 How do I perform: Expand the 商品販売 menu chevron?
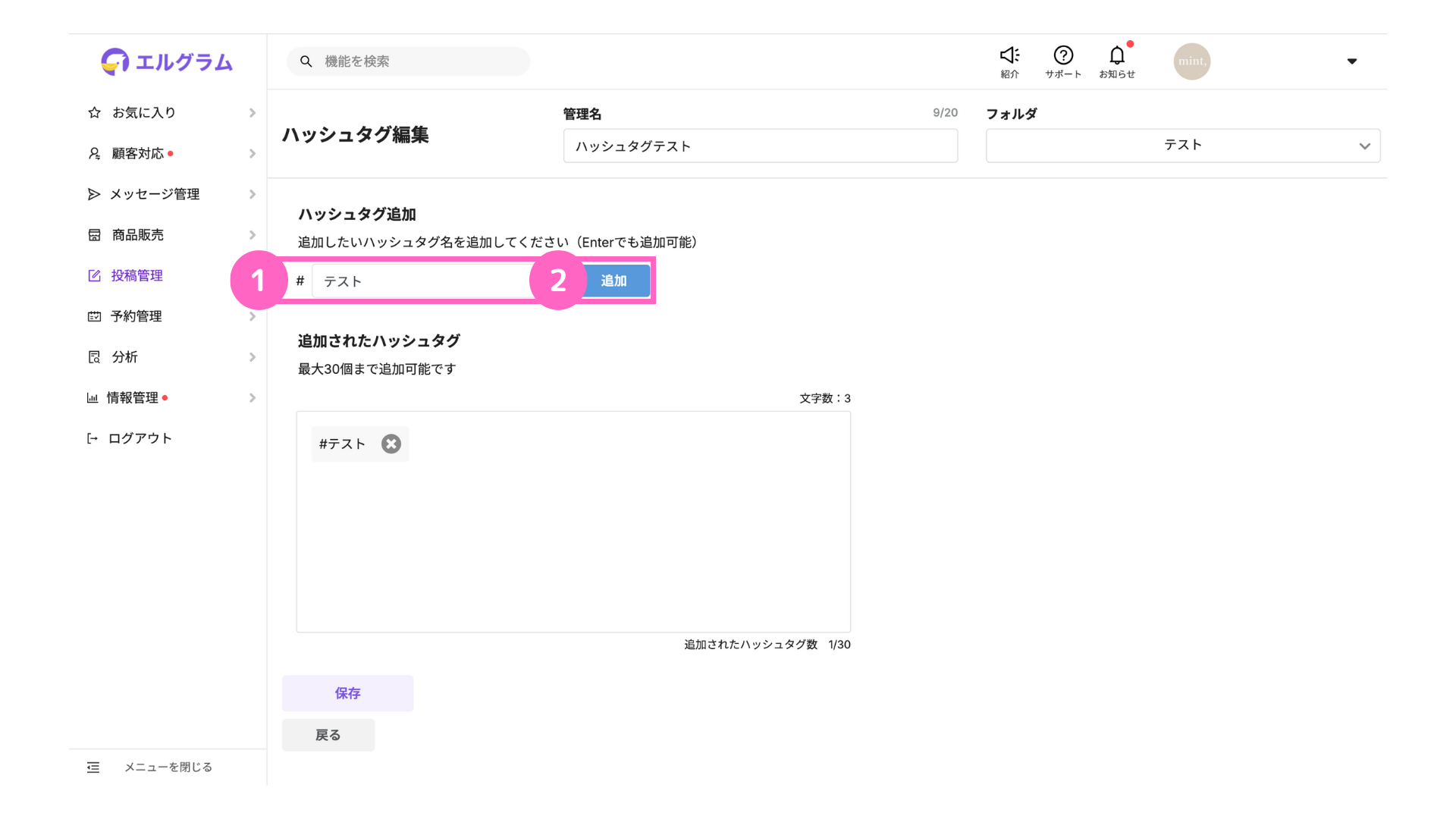(x=253, y=235)
